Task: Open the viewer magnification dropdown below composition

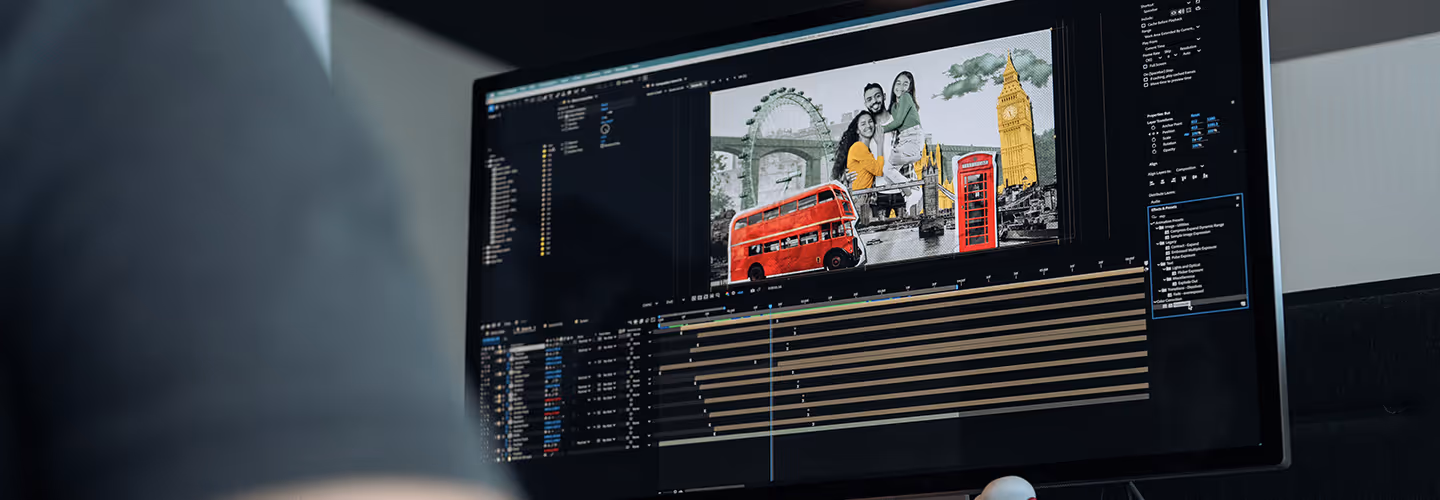Action: click(649, 304)
